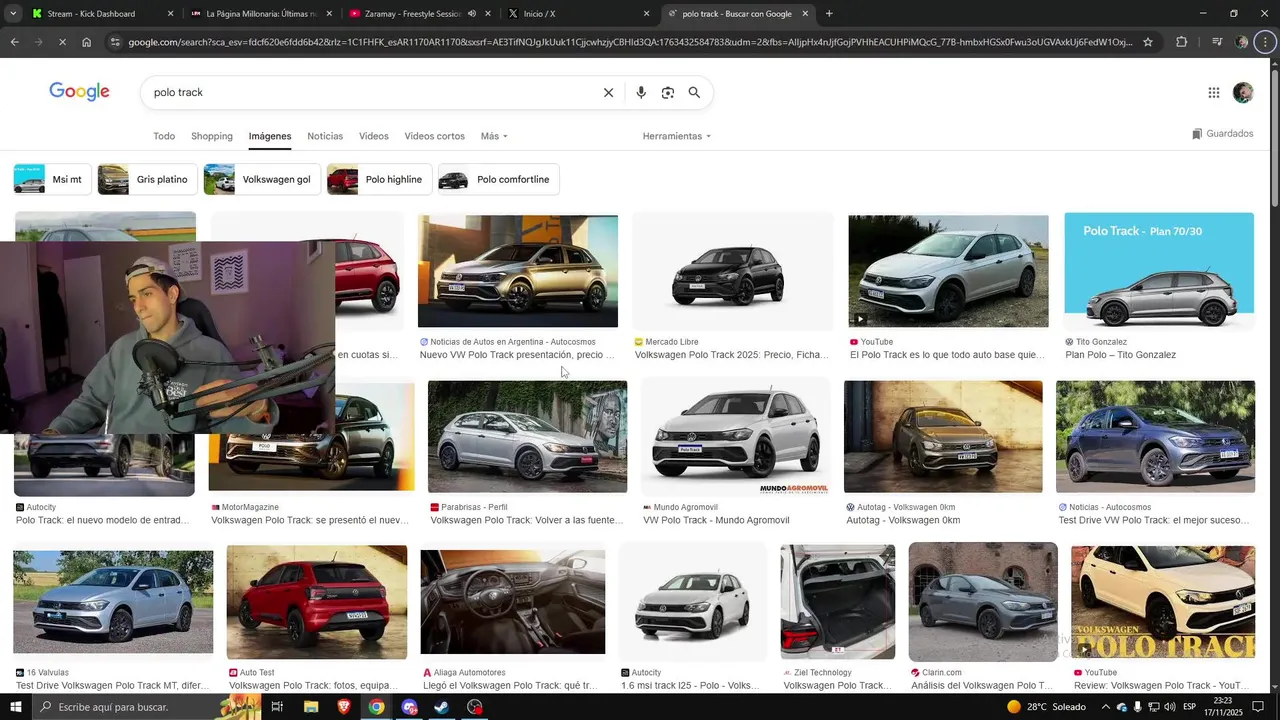Open the 28°C Soleado weather widget

coord(1046,707)
